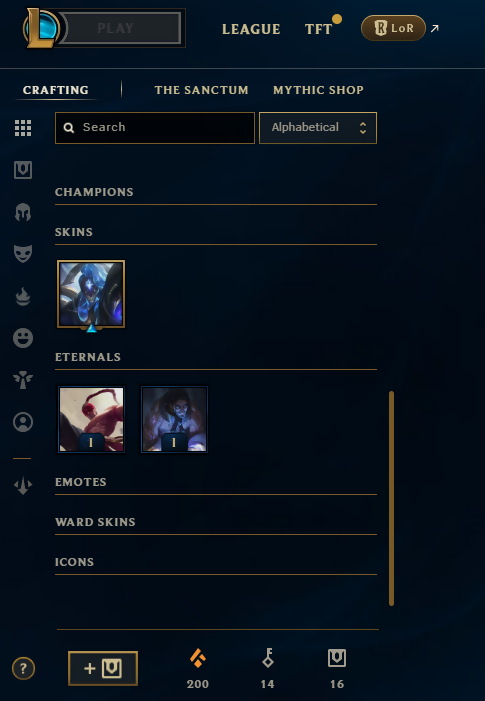The width and height of the screenshot is (485, 701).
Task: Switch to The Sanctum tab
Action: click(202, 90)
